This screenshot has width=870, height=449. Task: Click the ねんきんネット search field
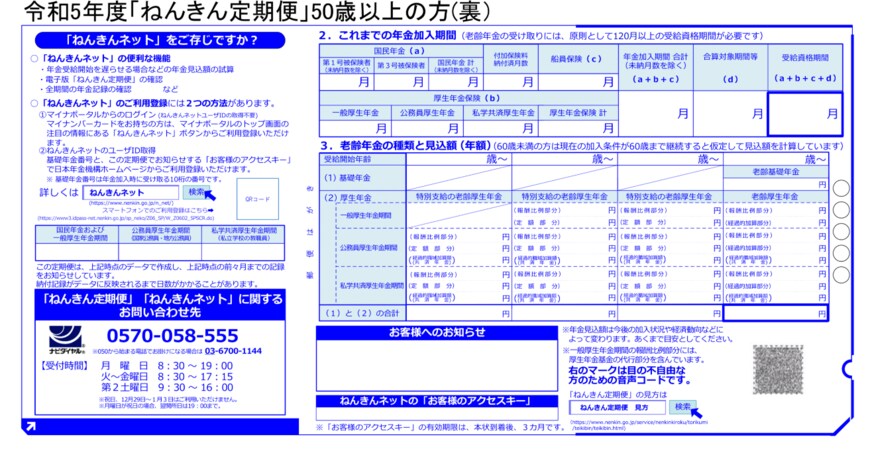coord(130,192)
